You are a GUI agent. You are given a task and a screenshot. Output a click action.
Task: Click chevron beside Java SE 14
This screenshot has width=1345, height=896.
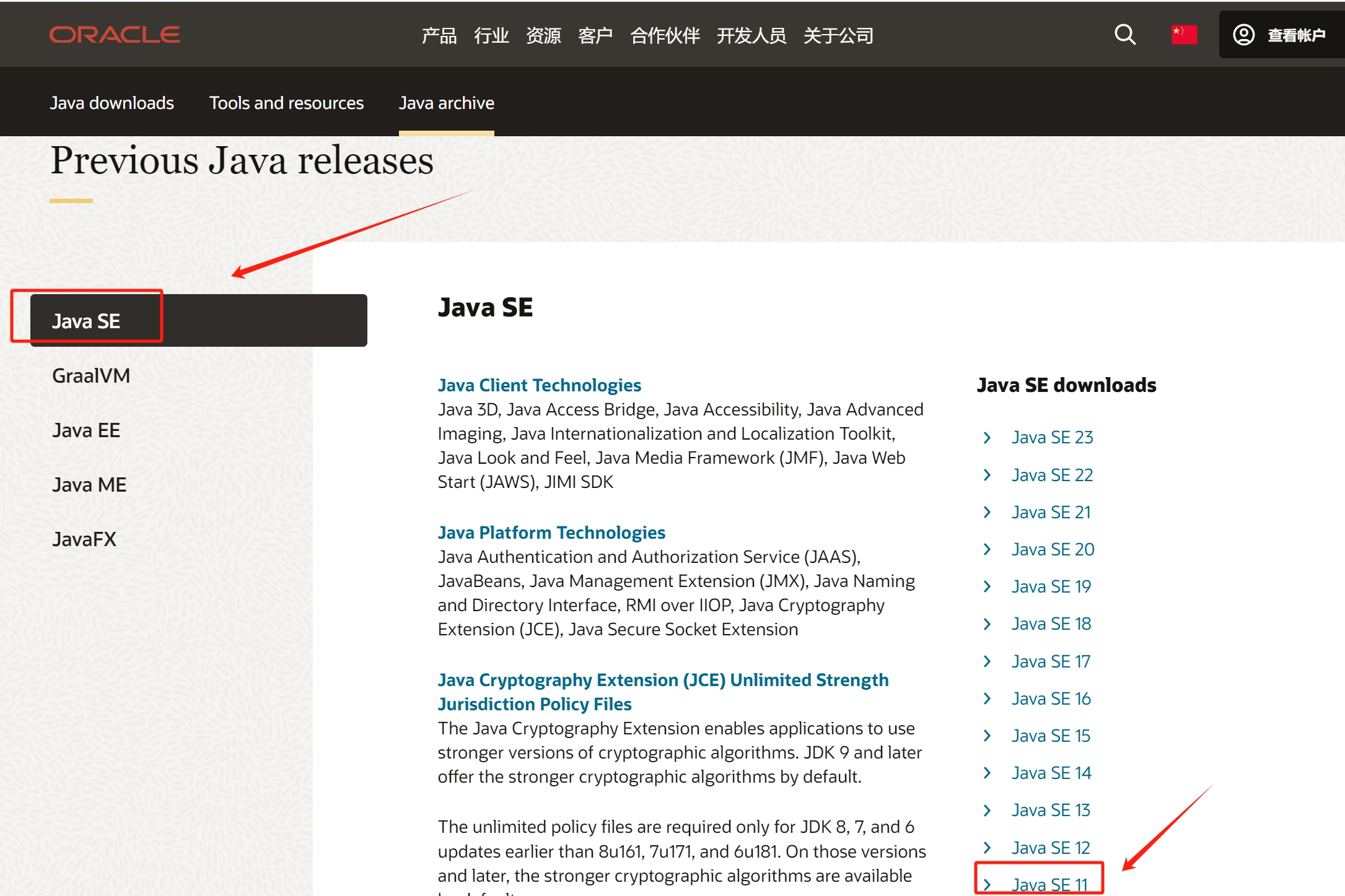[987, 773]
